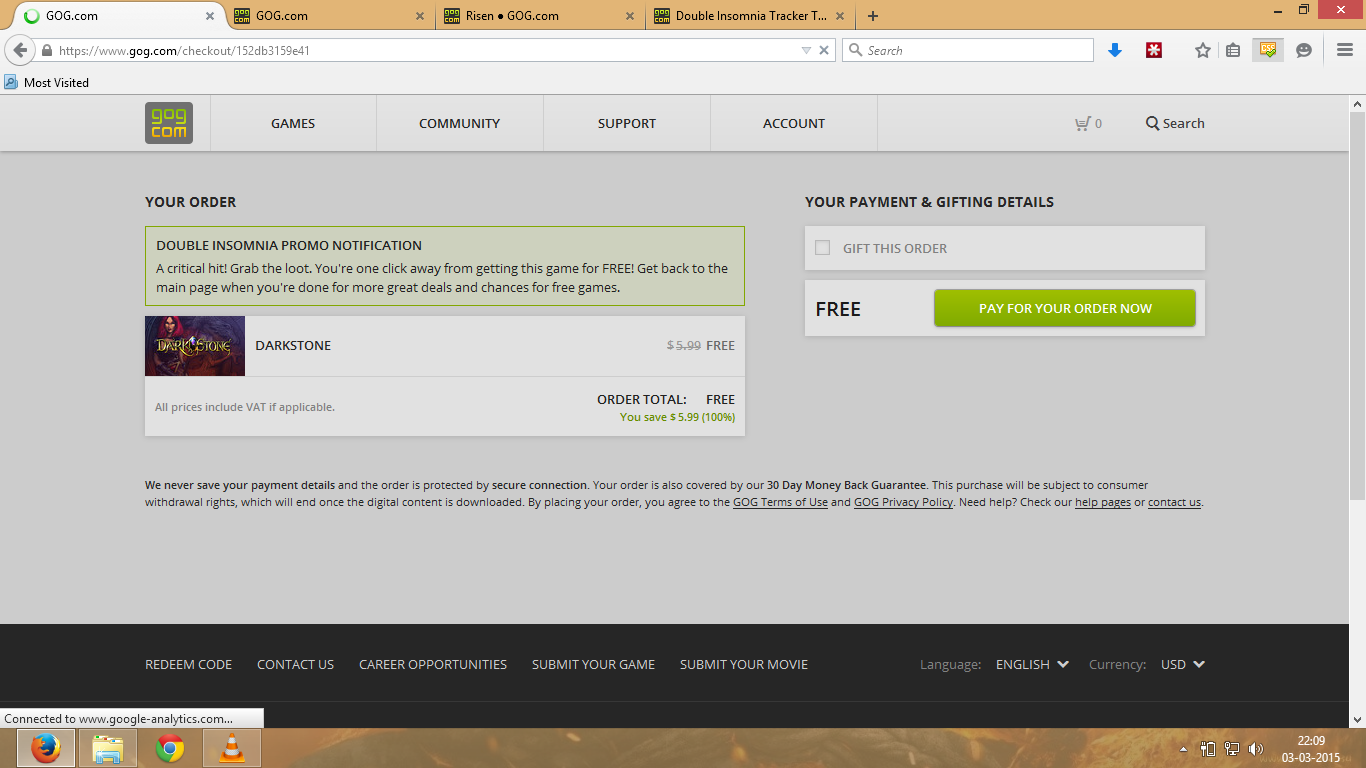Close the Risen GOG.com tab

[630, 16]
